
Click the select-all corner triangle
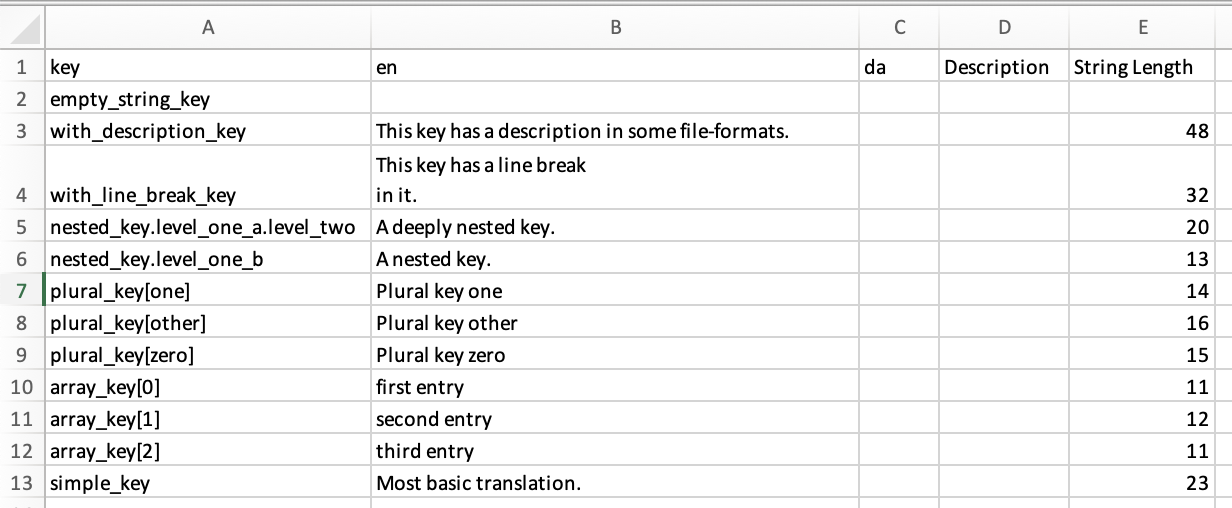22,27
